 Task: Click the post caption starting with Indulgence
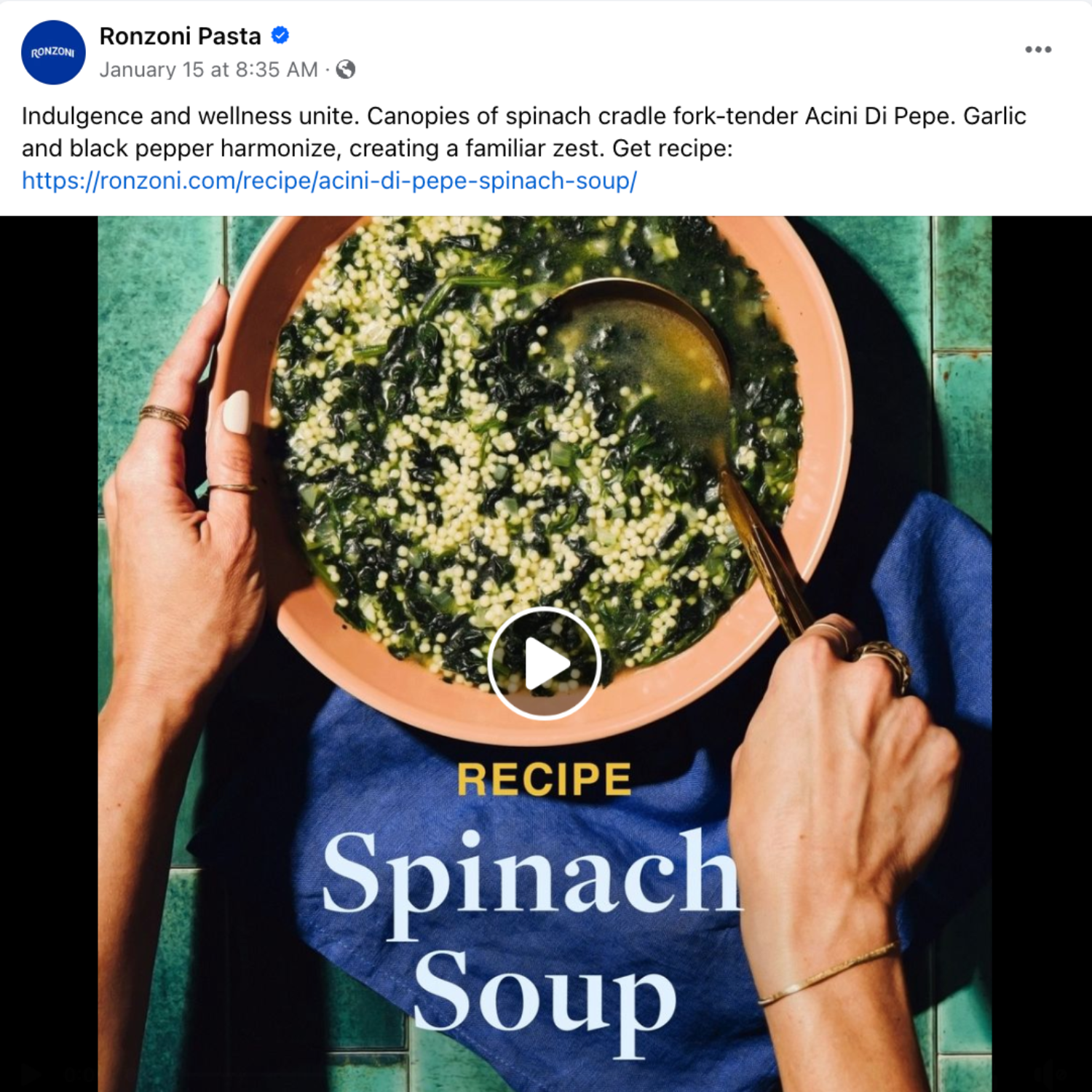524,132
